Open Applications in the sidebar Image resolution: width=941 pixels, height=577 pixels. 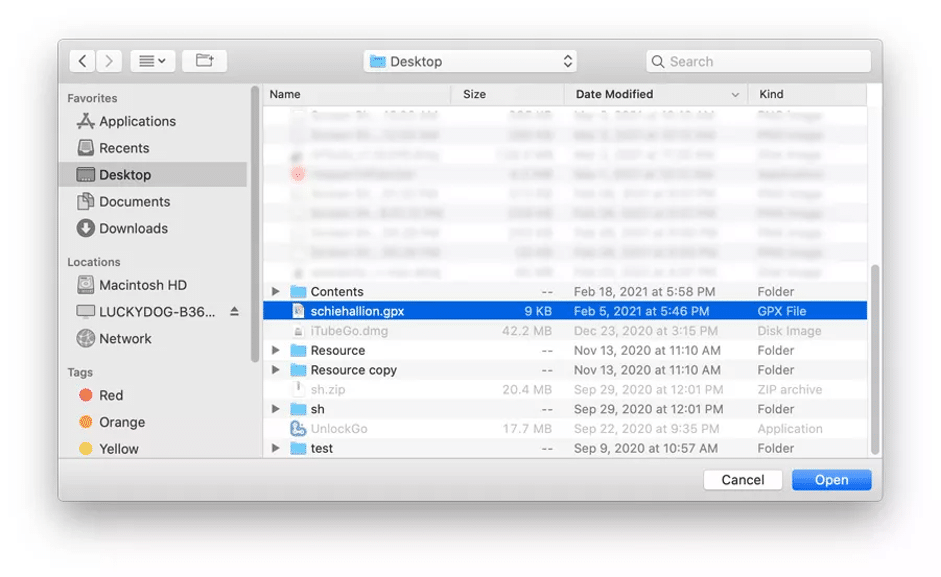coord(137,121)
